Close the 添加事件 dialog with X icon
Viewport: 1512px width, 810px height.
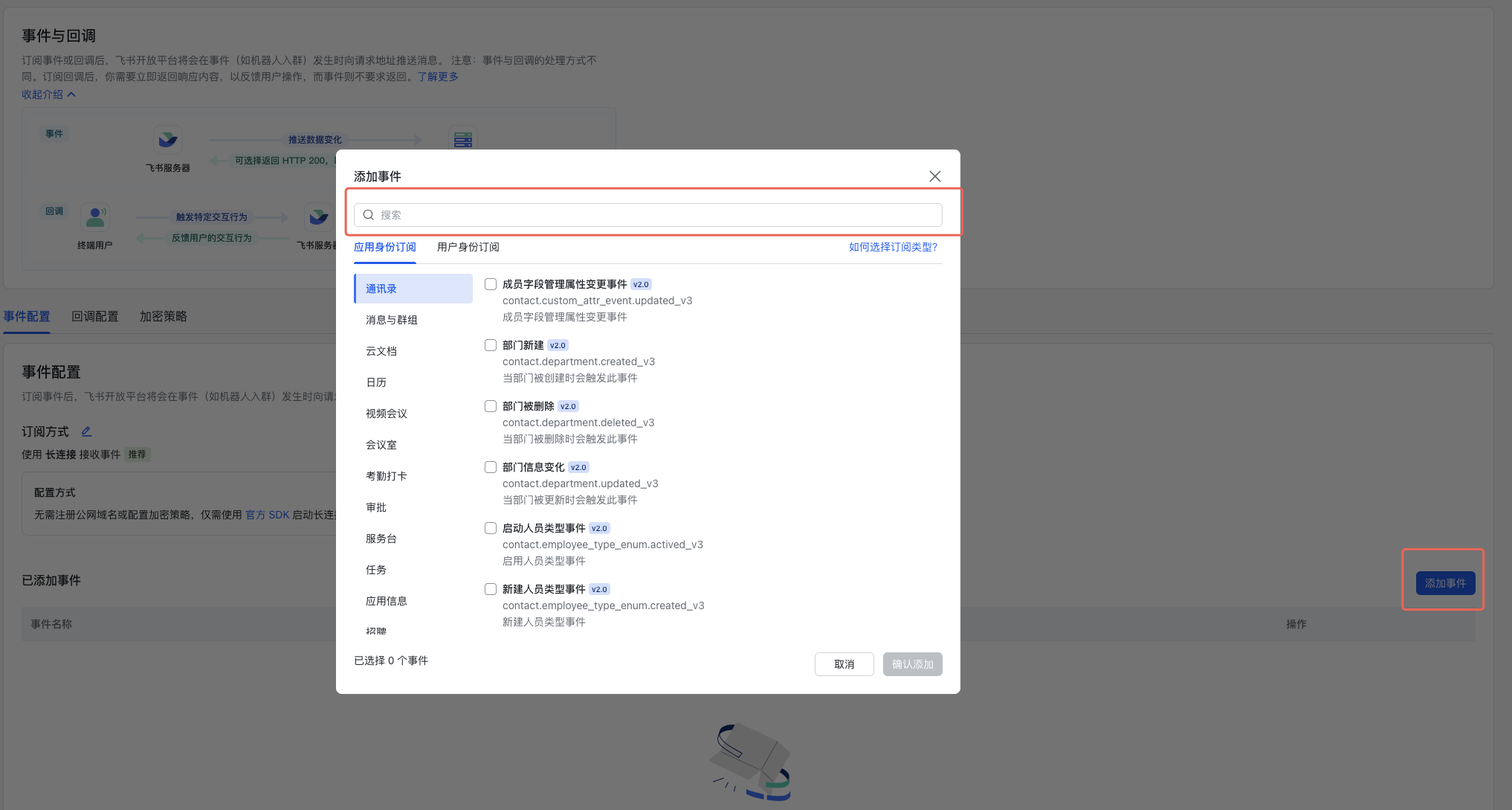click(x=934, y=176)
